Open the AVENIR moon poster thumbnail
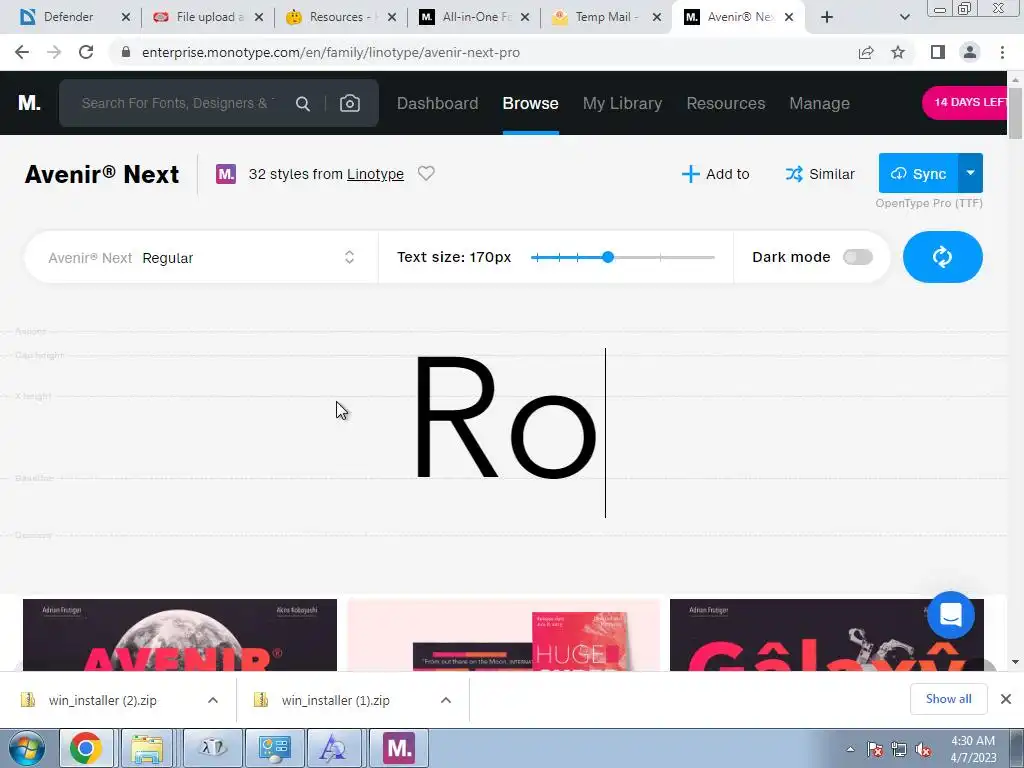This screenshot has width=1024, height=768. click(x=180, y=635)
